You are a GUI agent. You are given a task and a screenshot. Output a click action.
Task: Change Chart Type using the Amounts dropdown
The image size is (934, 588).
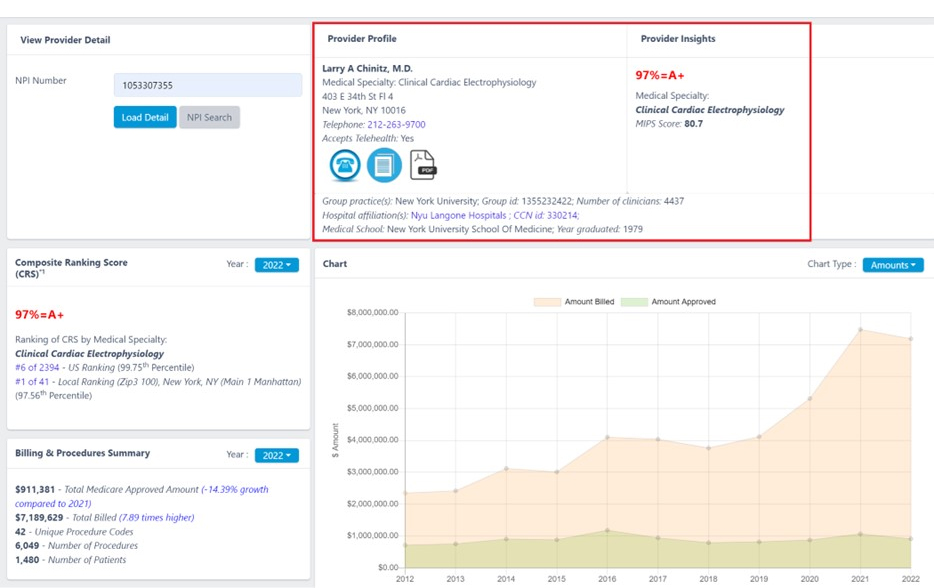coord(893,264)
